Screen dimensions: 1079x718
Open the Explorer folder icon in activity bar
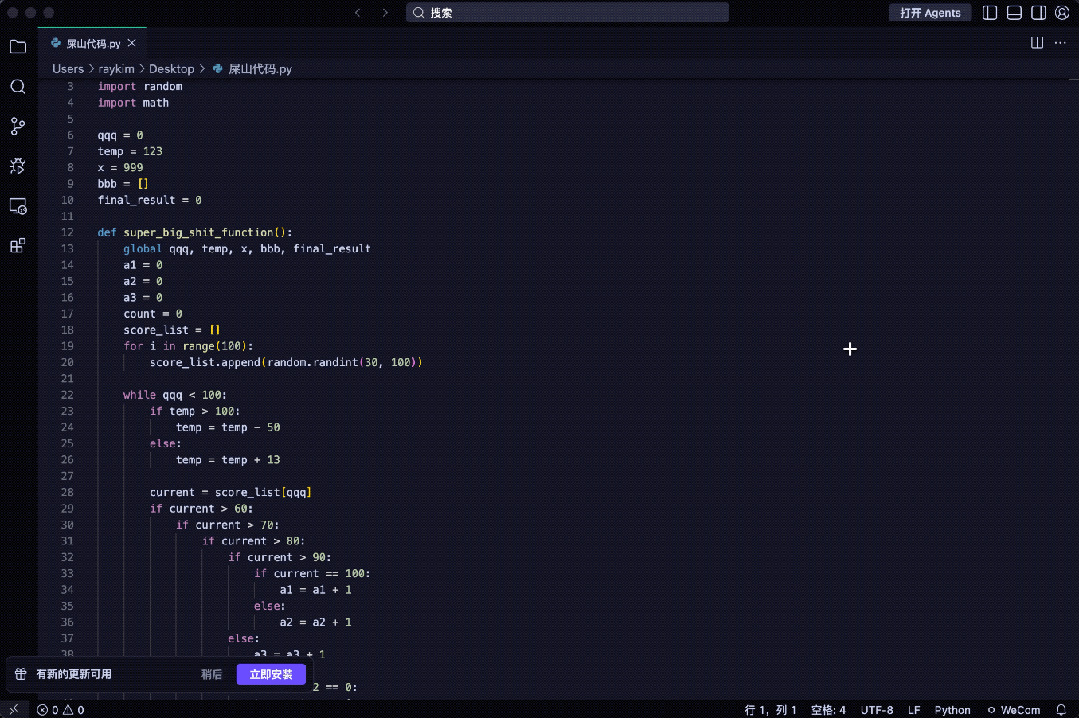pyautogui.click(x=18, y=47)
